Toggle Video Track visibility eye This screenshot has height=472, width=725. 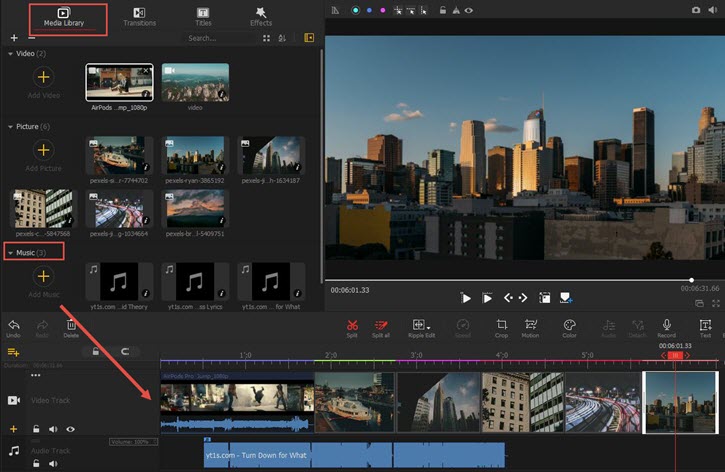click(x=68, y=429)
